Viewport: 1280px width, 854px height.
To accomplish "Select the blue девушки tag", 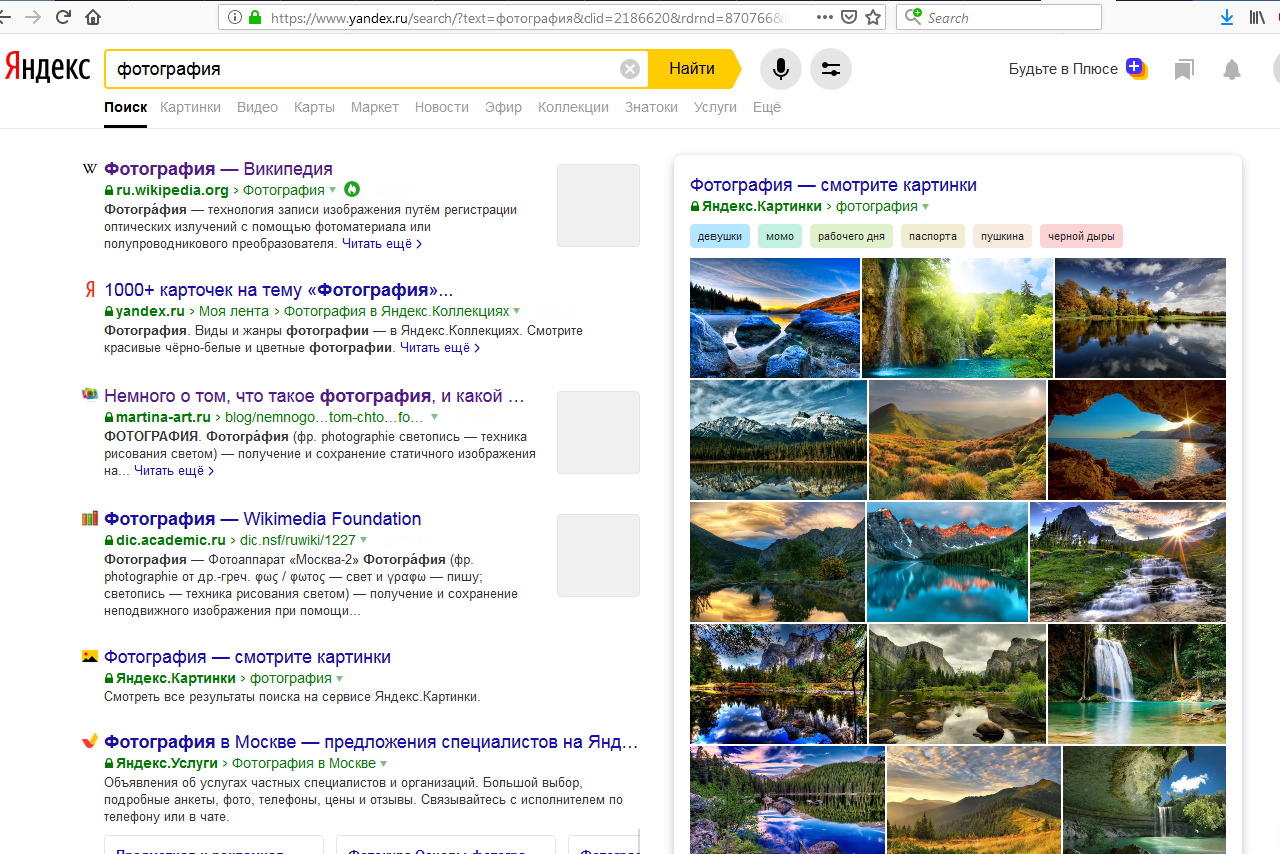I will point(719,236).
